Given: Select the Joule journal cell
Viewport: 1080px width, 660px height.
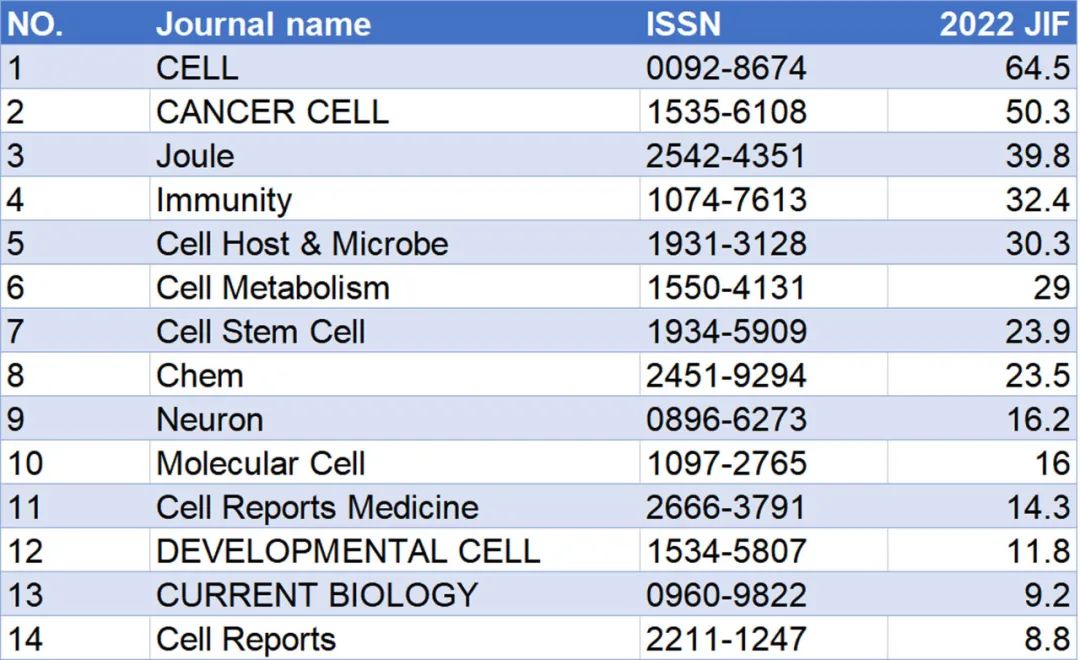Looking at the screenshot, I should click(394, 155).
